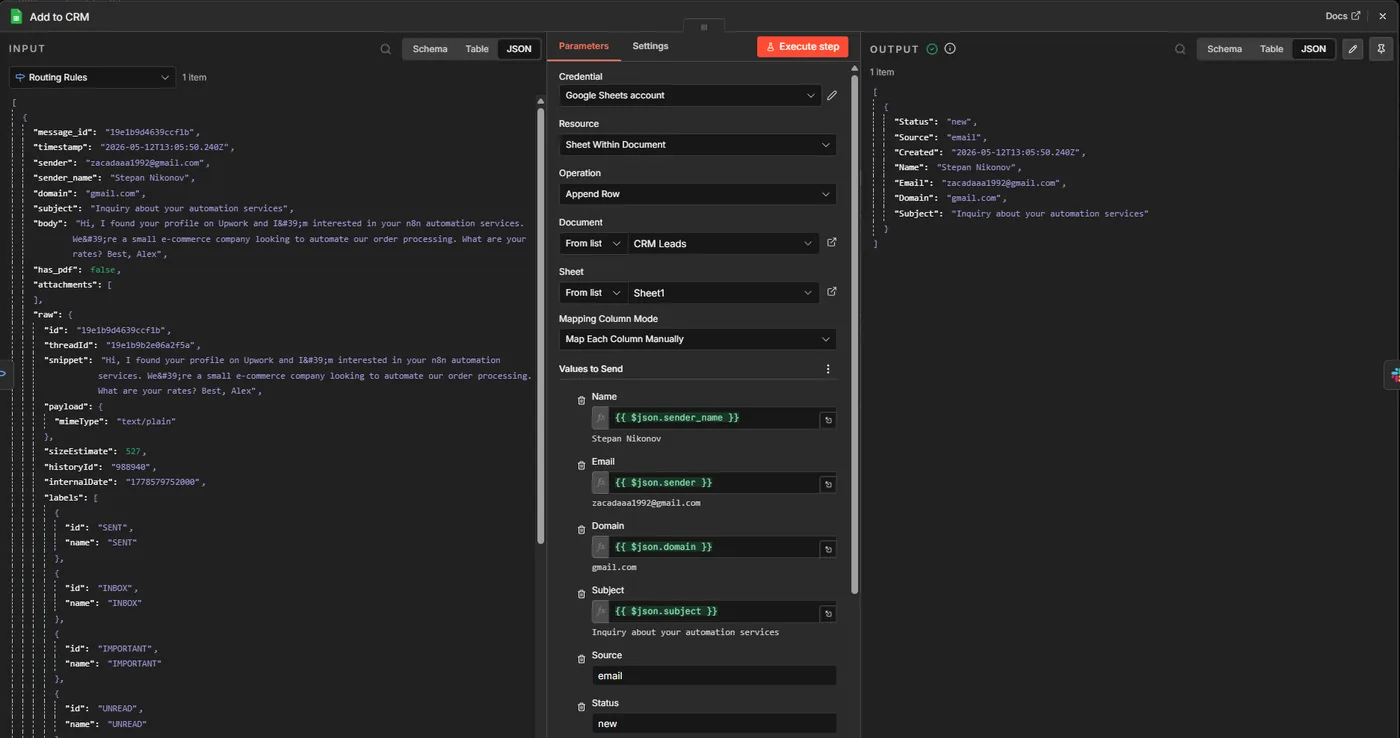
Task: Switch to the Parameters tab
Action: coord(583,46)
